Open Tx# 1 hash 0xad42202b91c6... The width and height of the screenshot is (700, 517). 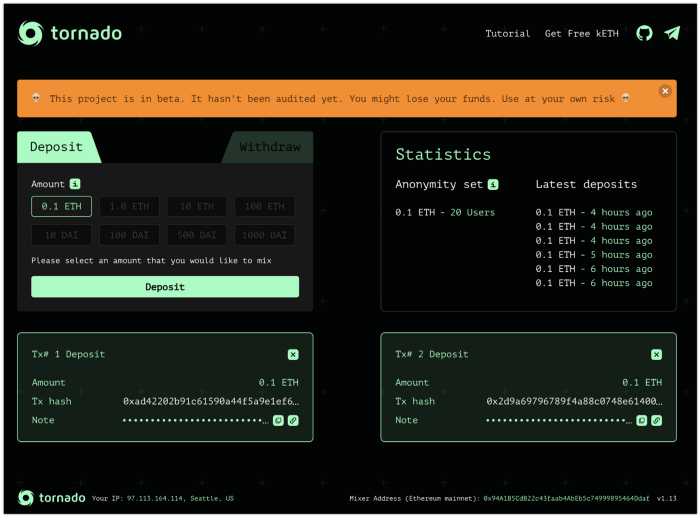[x=211, y=401]
